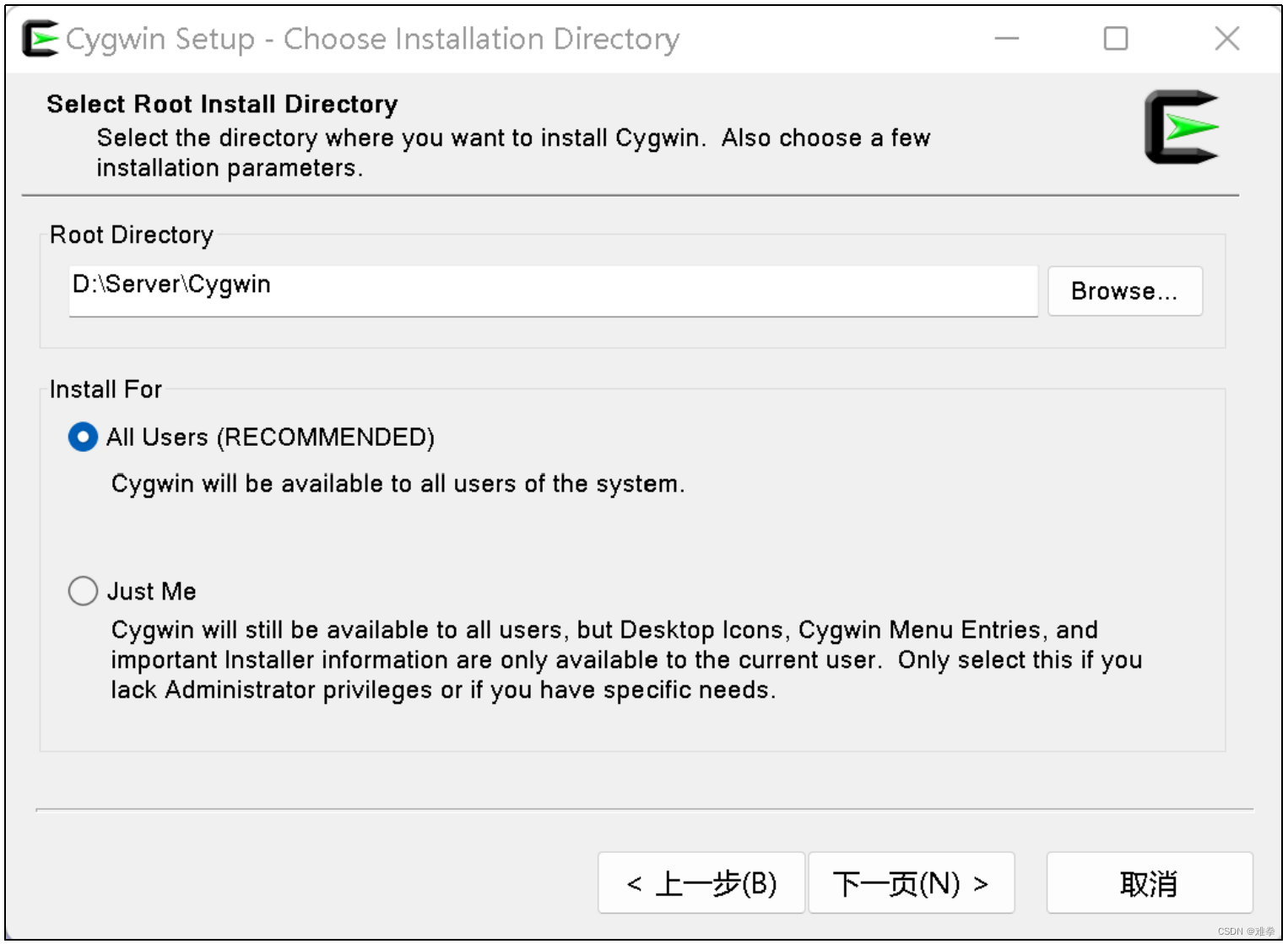Continue with the 下一页(N) button
Image resolution: width=1288 pixels, height=944 pixels.
click(x=912, y=883)
